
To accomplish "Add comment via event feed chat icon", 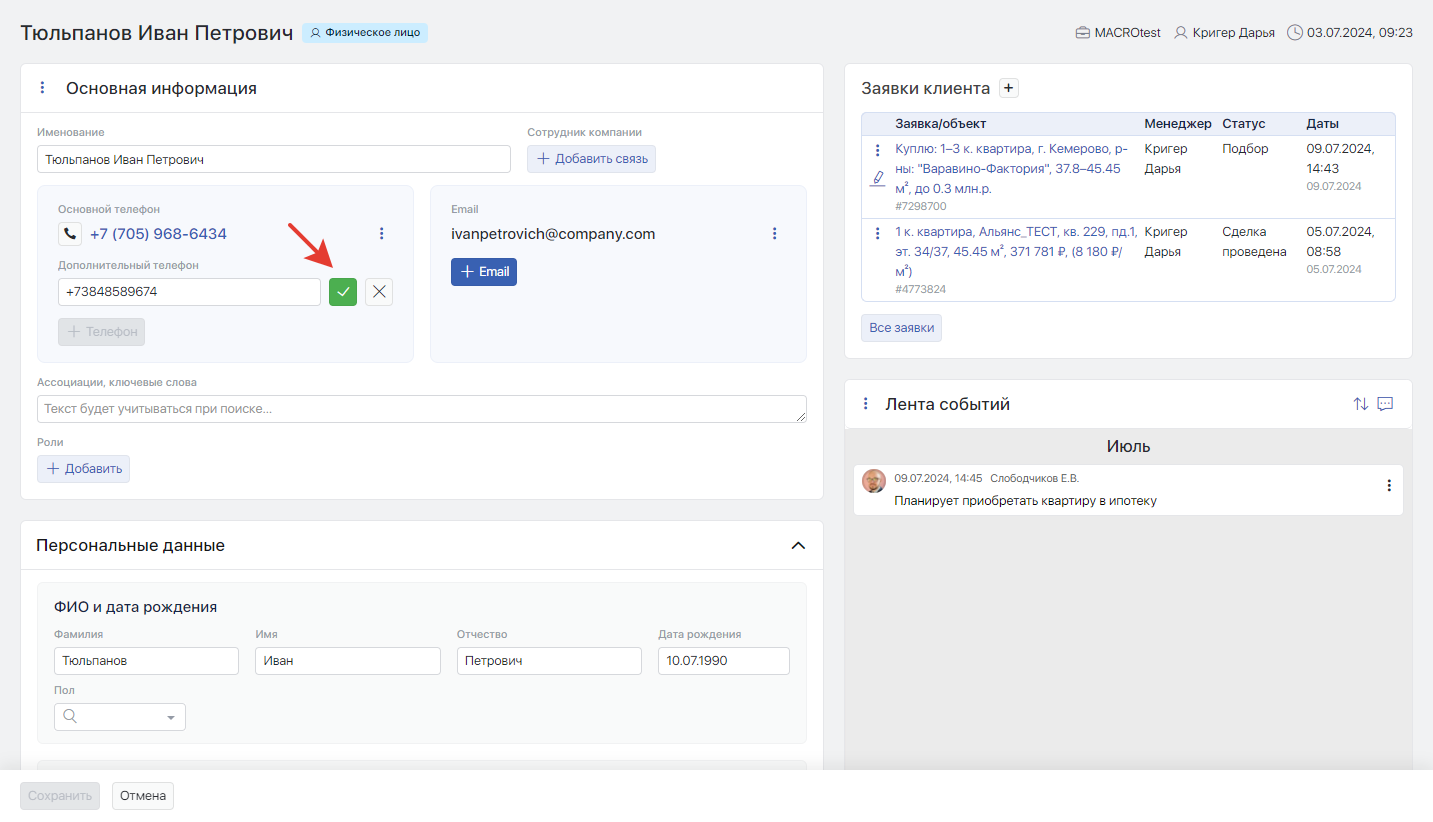I will 1385,404.
